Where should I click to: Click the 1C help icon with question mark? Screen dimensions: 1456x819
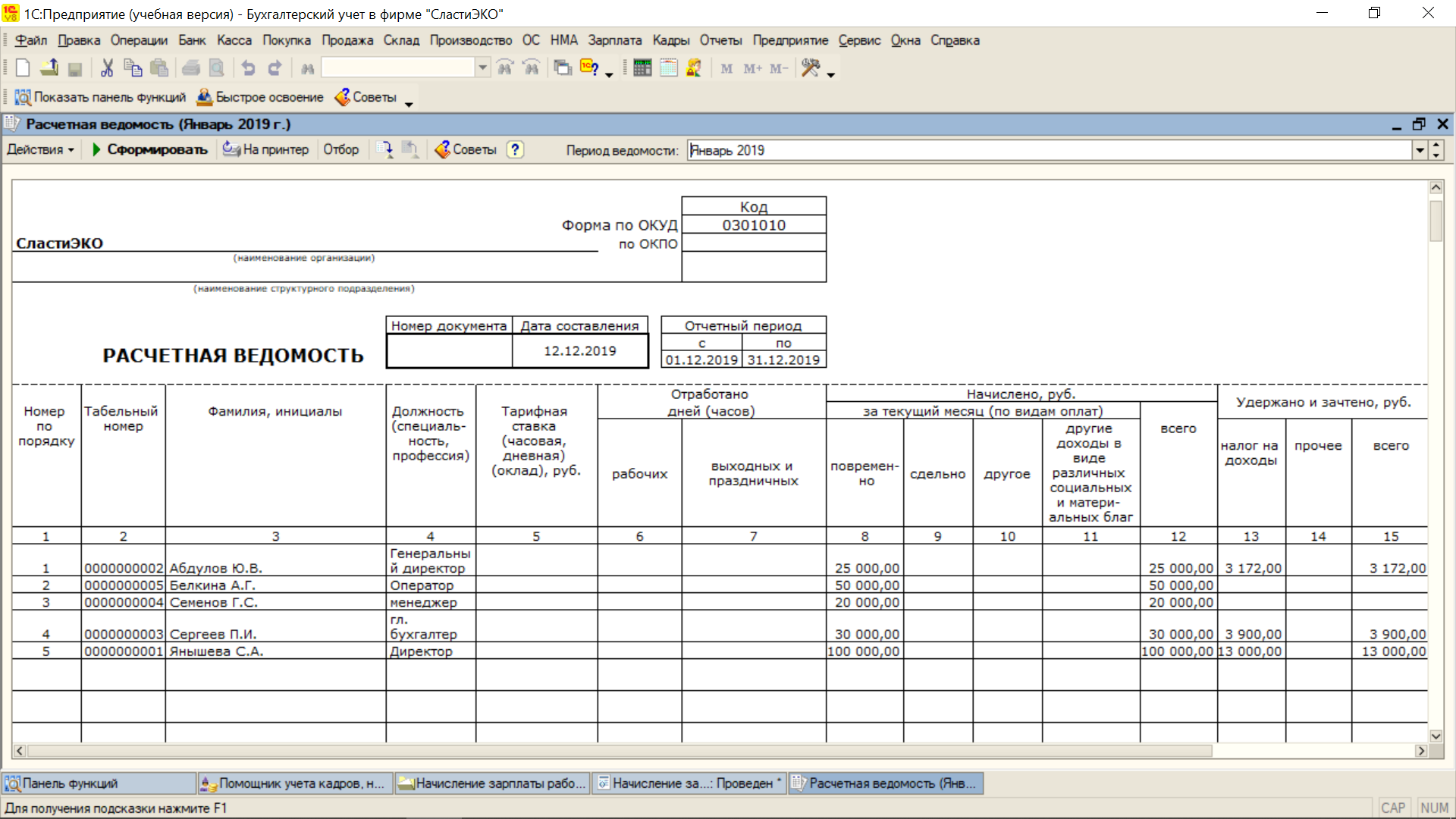589,68
